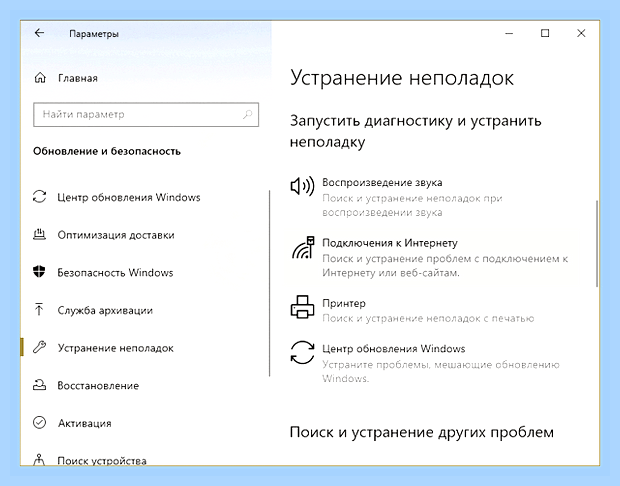Open Главная settings home
The height and width of the screenshot is (486, 620).
tap(78, 78)
